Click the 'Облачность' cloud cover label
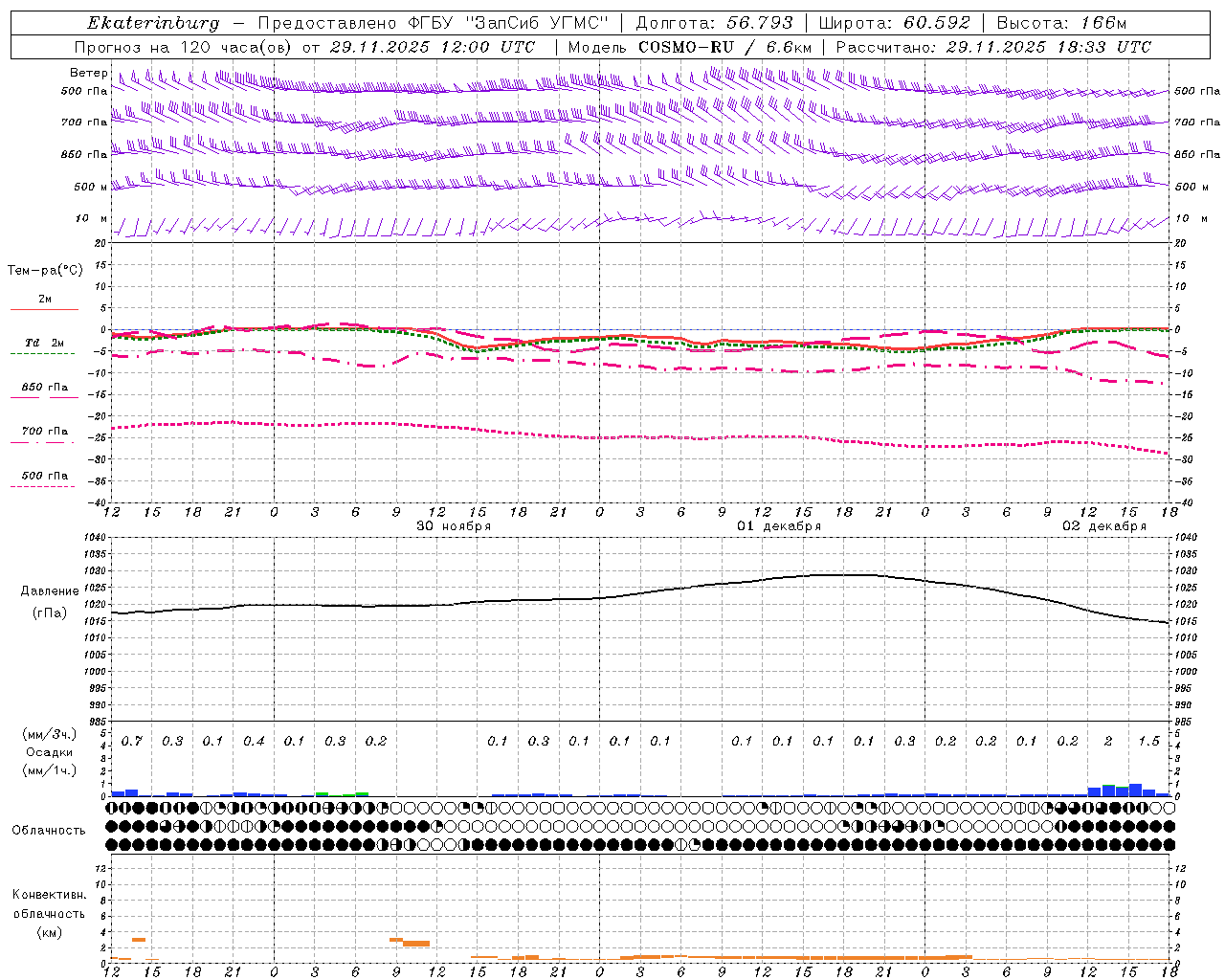 point(50,831)
